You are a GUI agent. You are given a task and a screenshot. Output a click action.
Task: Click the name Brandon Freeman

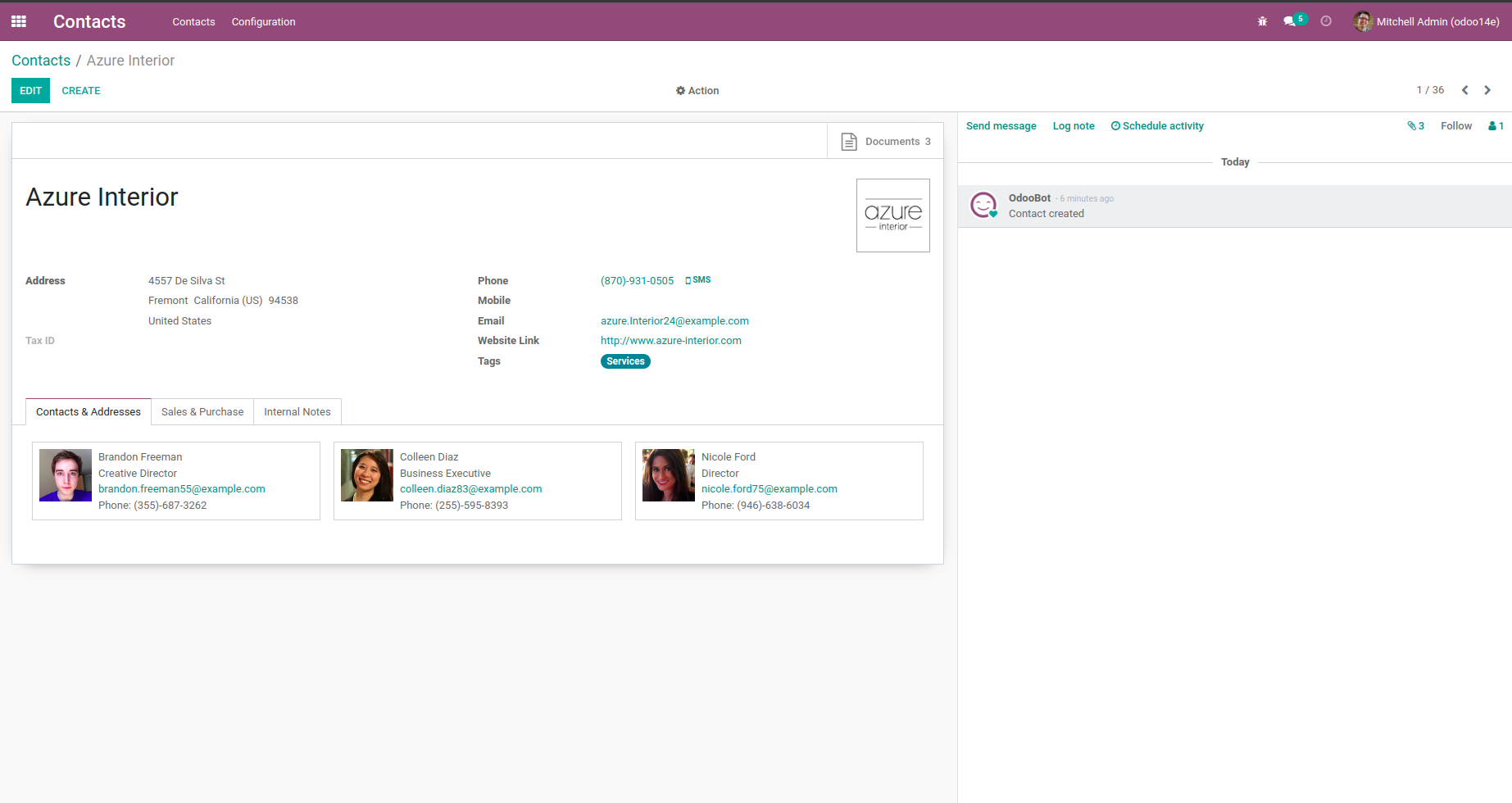[140, 457]
